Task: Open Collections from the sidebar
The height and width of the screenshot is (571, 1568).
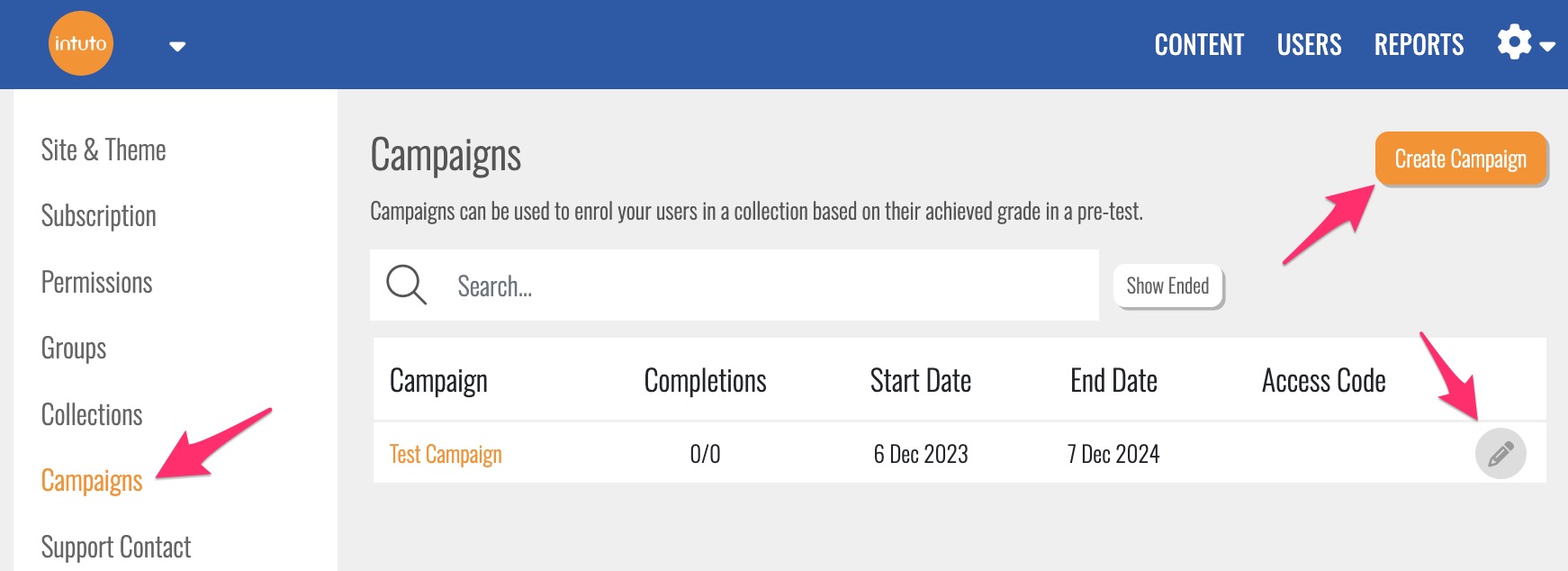Action: [92, 415]
